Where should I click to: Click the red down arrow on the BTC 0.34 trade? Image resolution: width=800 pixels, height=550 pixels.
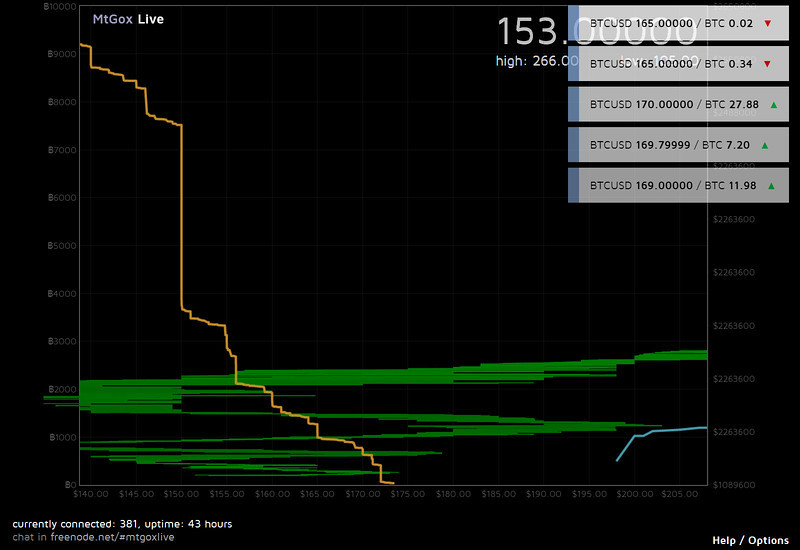[767, 64]
